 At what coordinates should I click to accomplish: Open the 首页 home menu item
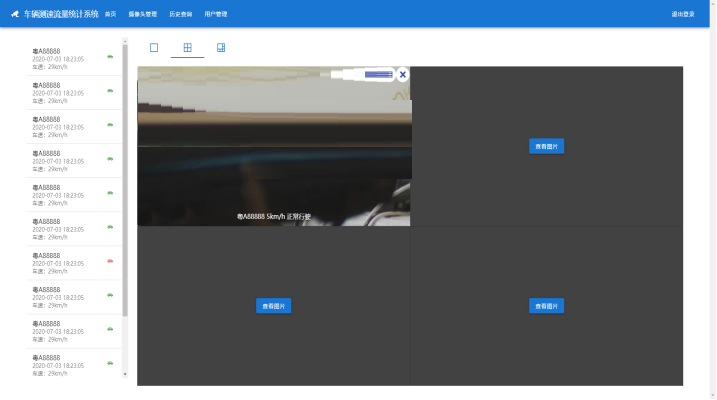[110, 14]
